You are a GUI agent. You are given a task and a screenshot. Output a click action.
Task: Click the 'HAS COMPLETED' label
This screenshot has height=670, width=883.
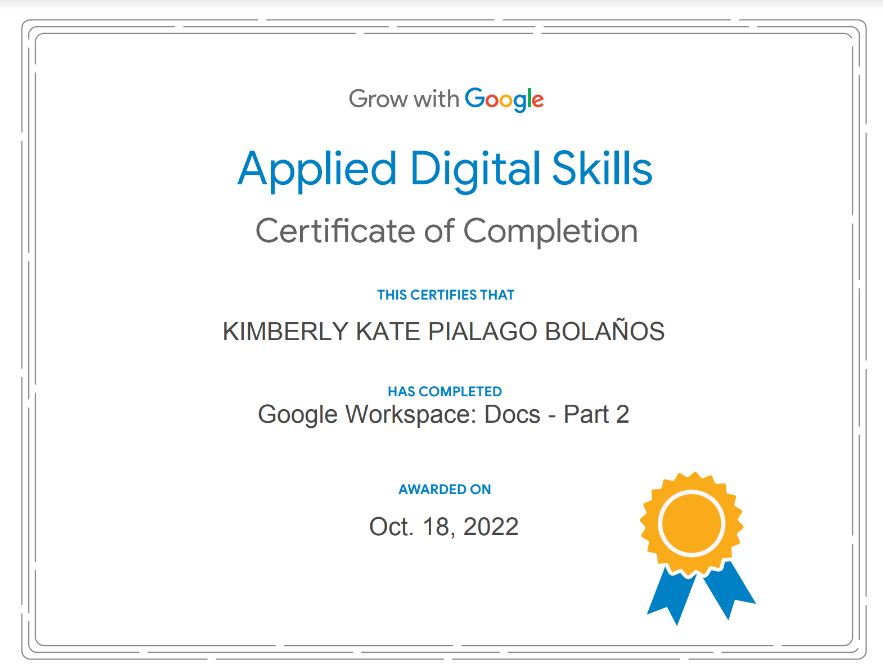tap(445, 391)
